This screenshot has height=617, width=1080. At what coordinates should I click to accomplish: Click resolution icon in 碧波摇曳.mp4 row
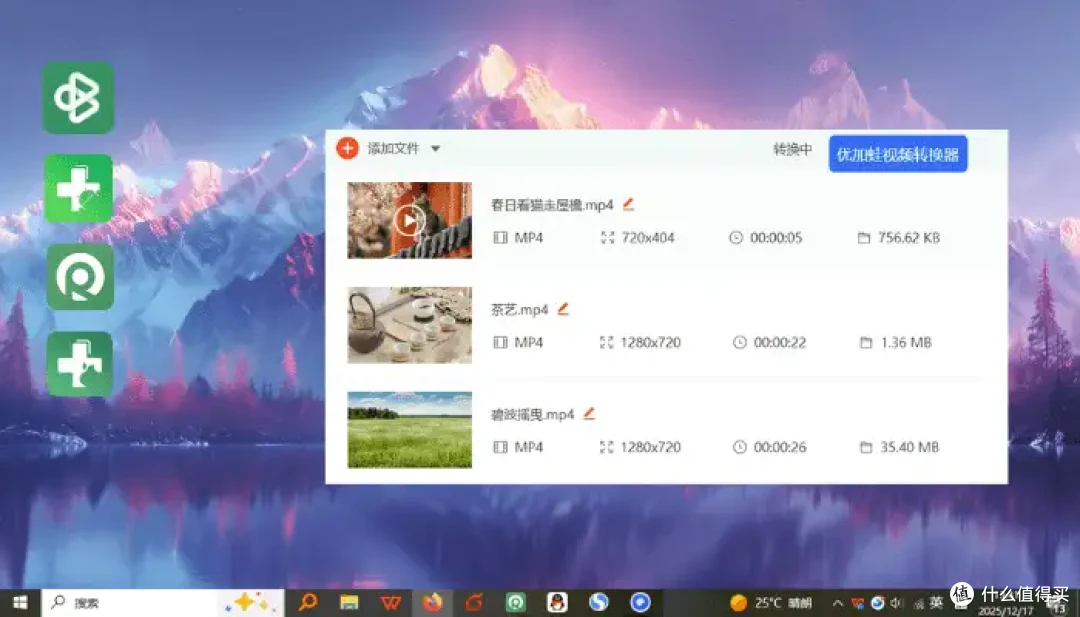tap(606, 447)
